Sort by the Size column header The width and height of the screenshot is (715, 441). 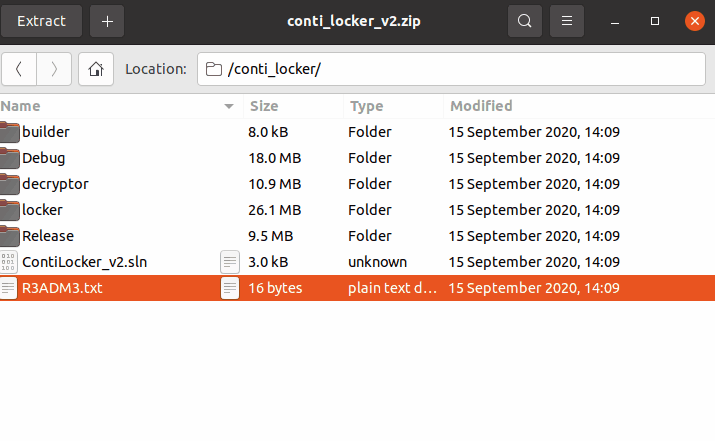[290, 106]
